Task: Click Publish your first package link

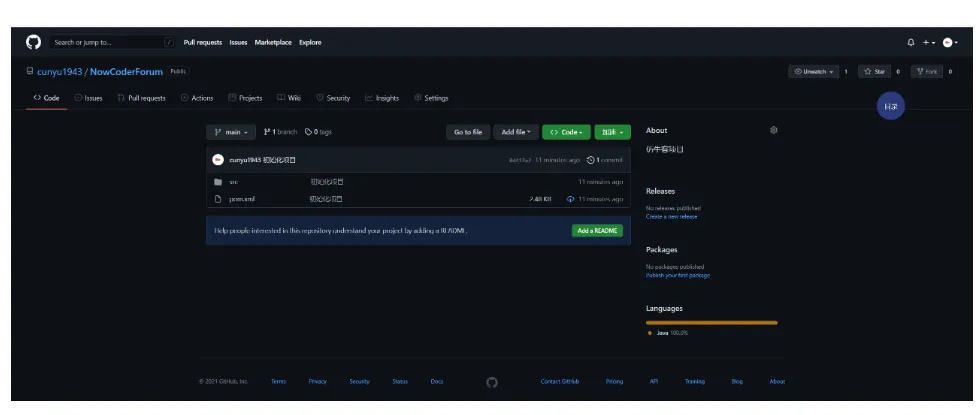Action: pos(678,275)
